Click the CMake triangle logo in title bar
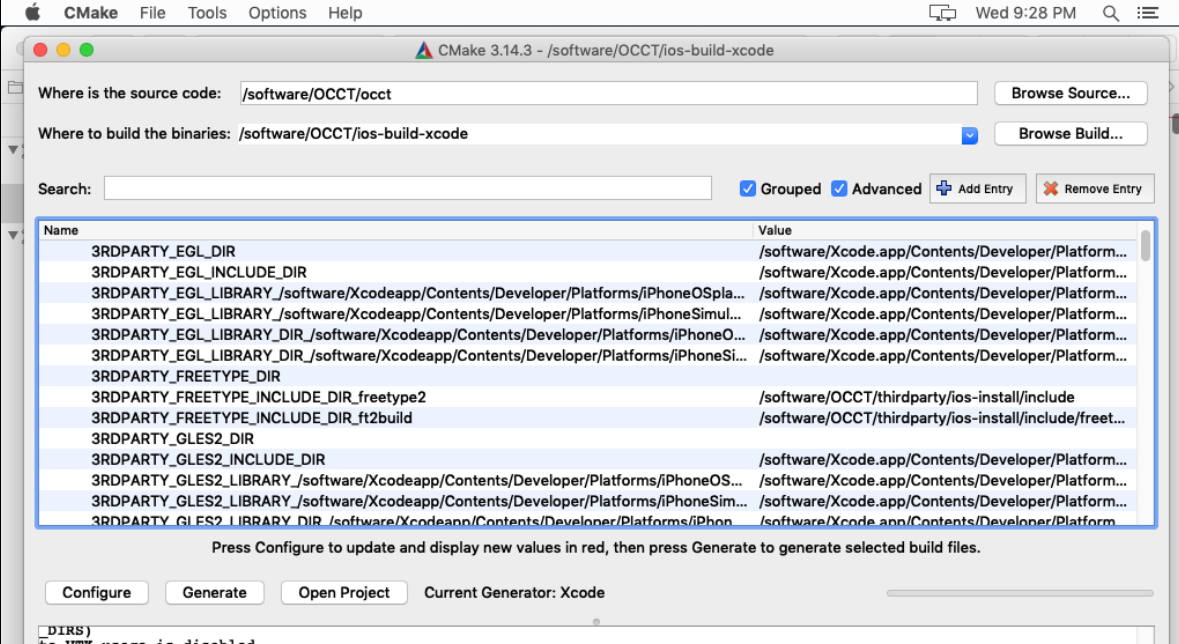This screenshot has width=1179, height=644. 424,50
